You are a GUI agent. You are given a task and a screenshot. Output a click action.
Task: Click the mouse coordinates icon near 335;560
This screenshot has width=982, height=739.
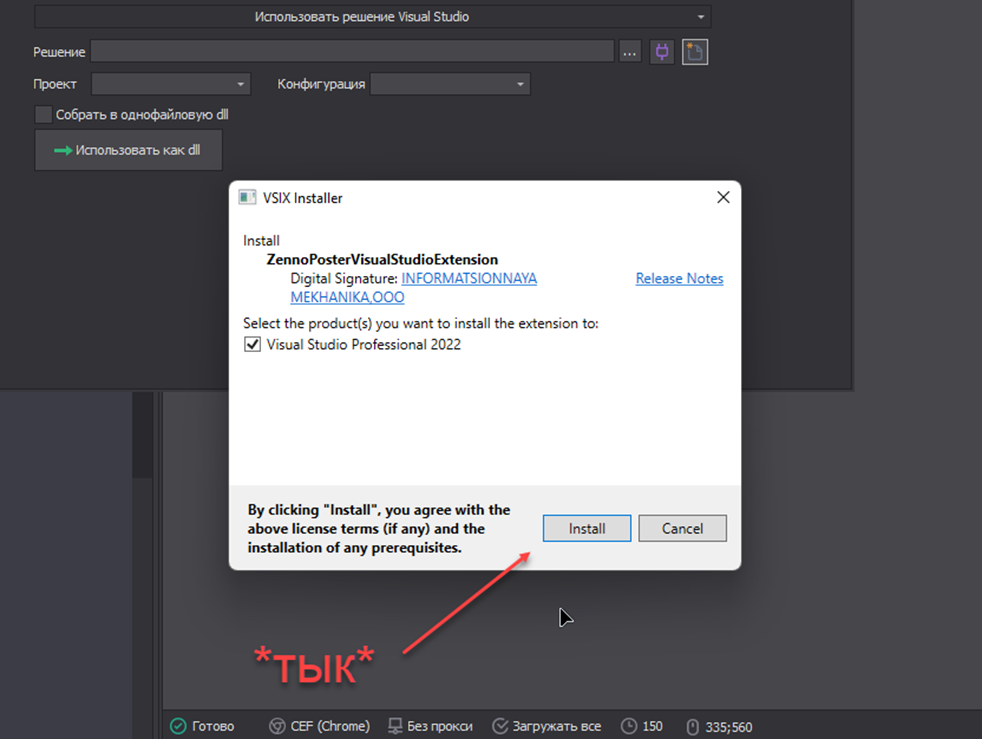692,727
